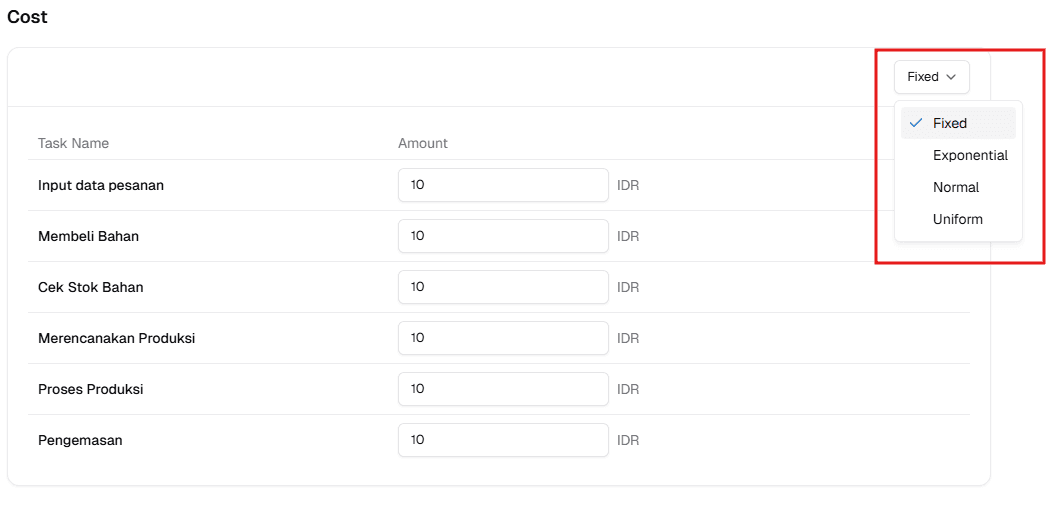Click IDR label beside Membeli Bahan

point(628,237)
